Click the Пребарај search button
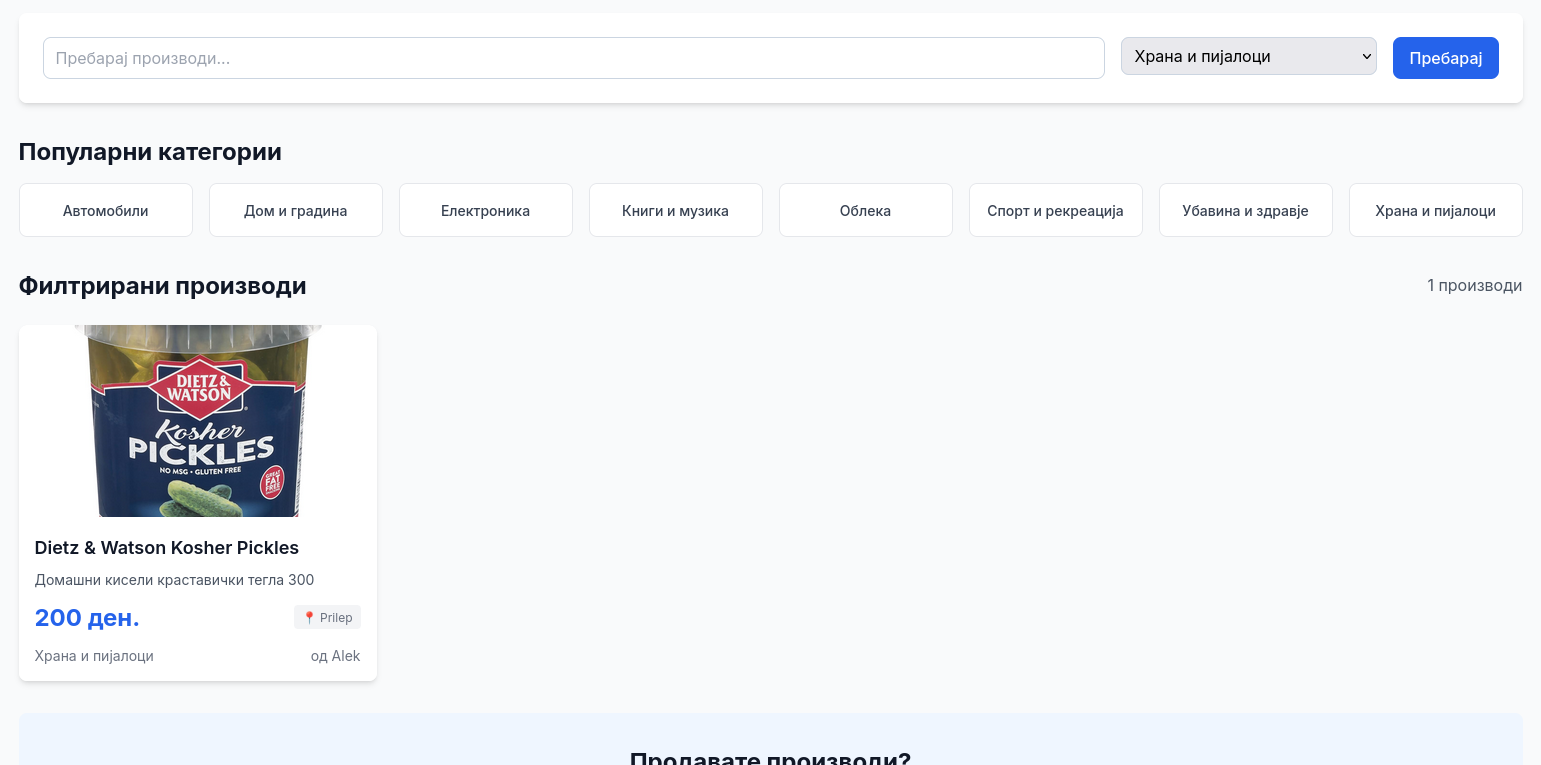 tap(1445, 58)
